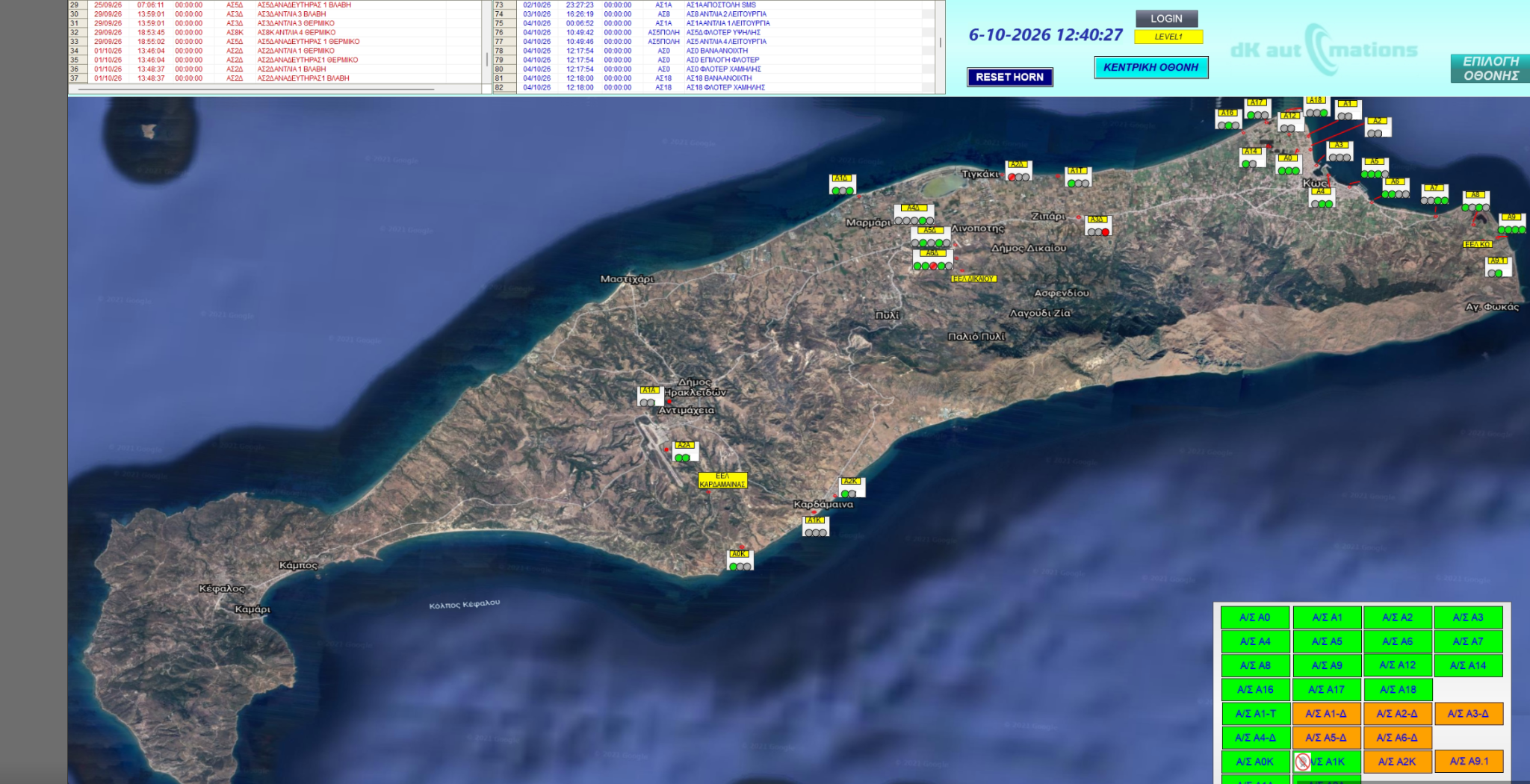Select station marker A3Δ near Ζιπάρι
The width and height of the screenshot is (1530, 784).
click(1098, 225)
